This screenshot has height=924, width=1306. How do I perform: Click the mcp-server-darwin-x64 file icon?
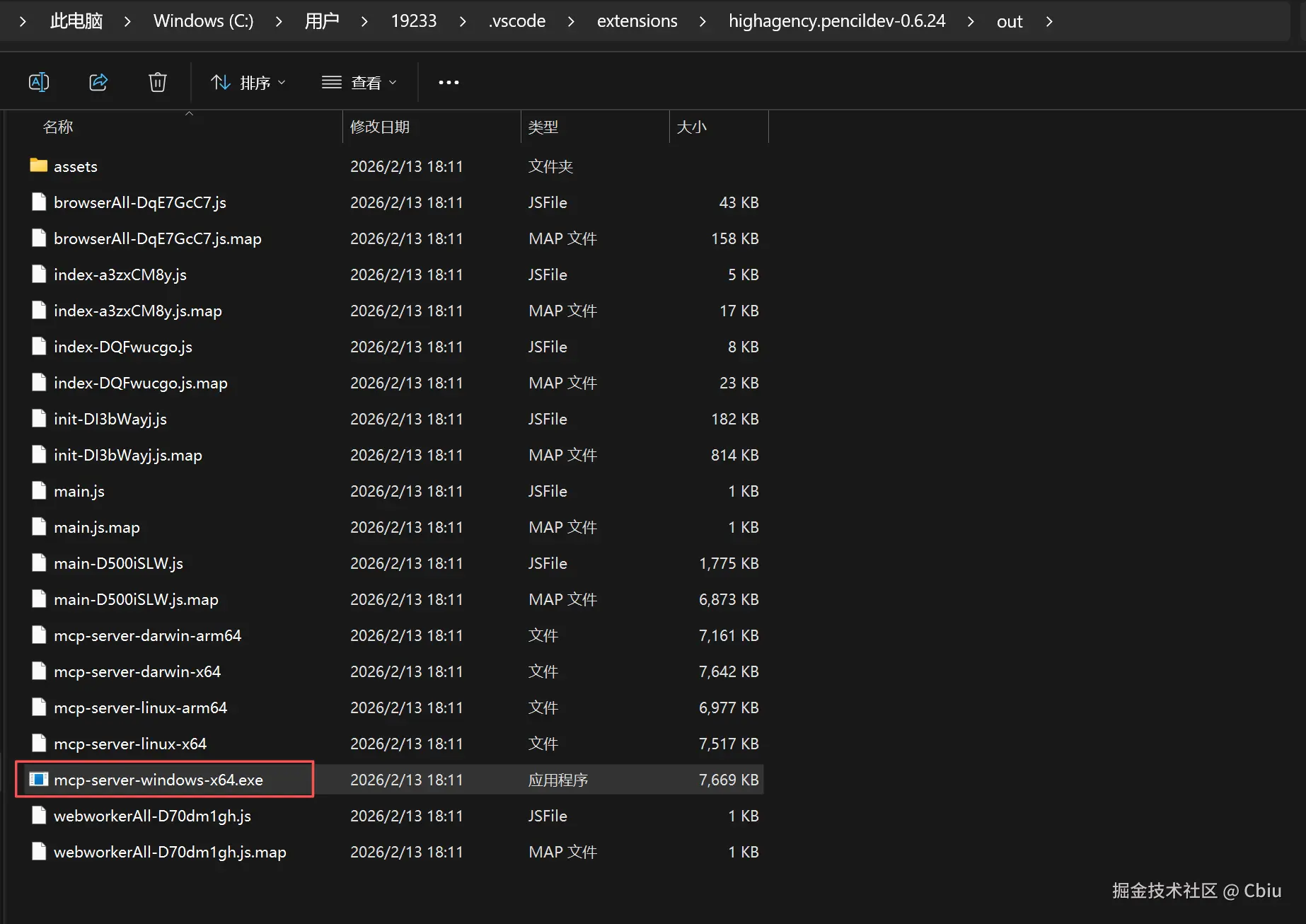(39, 671)
